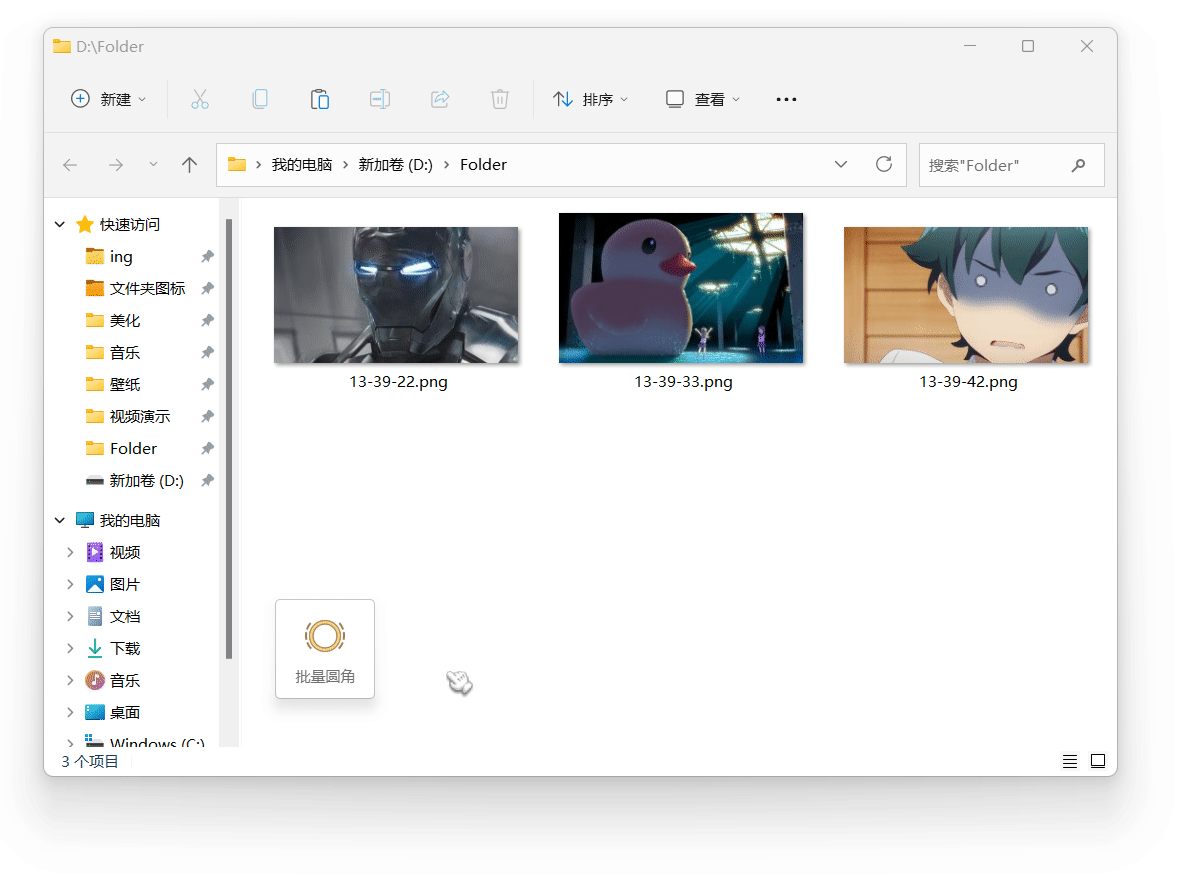Click the Copy icon in toolbar
This screenshot has height=879, width=1180.
[x=260, y=99]
